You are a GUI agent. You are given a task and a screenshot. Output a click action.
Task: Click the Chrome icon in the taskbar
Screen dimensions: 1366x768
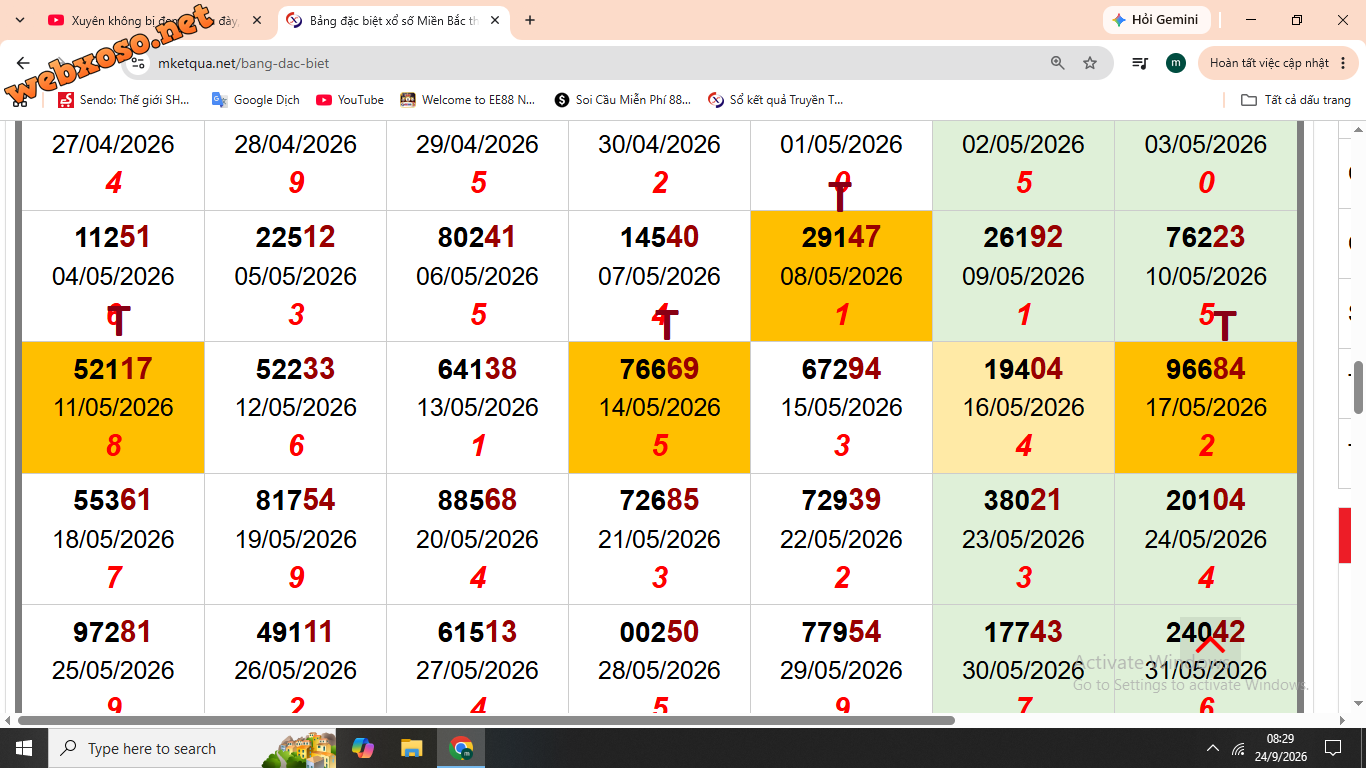461,748
